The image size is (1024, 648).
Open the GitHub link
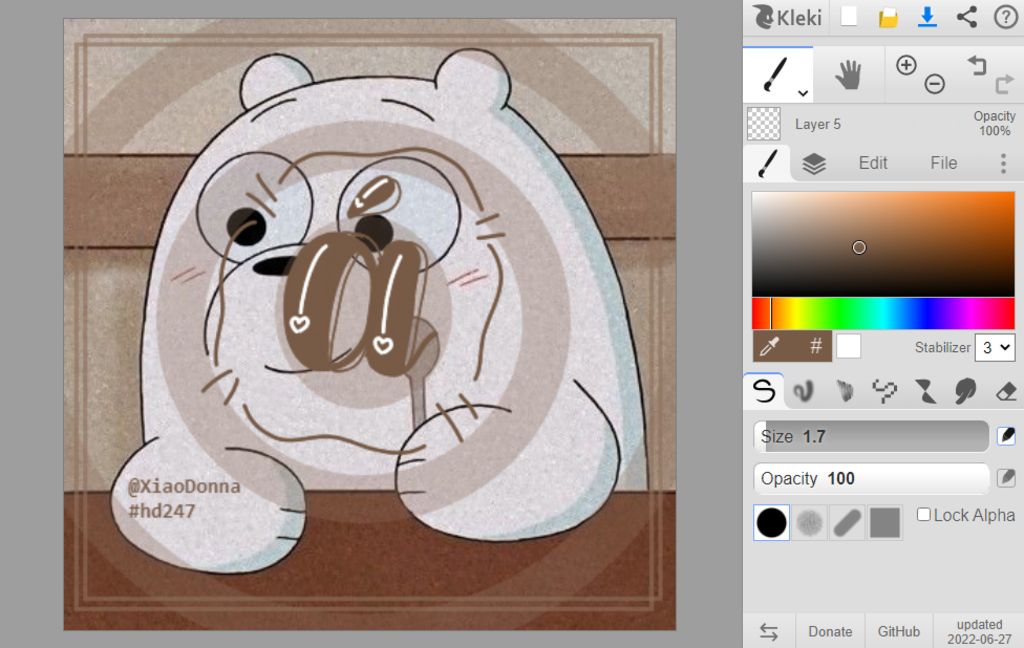[899, 632]
